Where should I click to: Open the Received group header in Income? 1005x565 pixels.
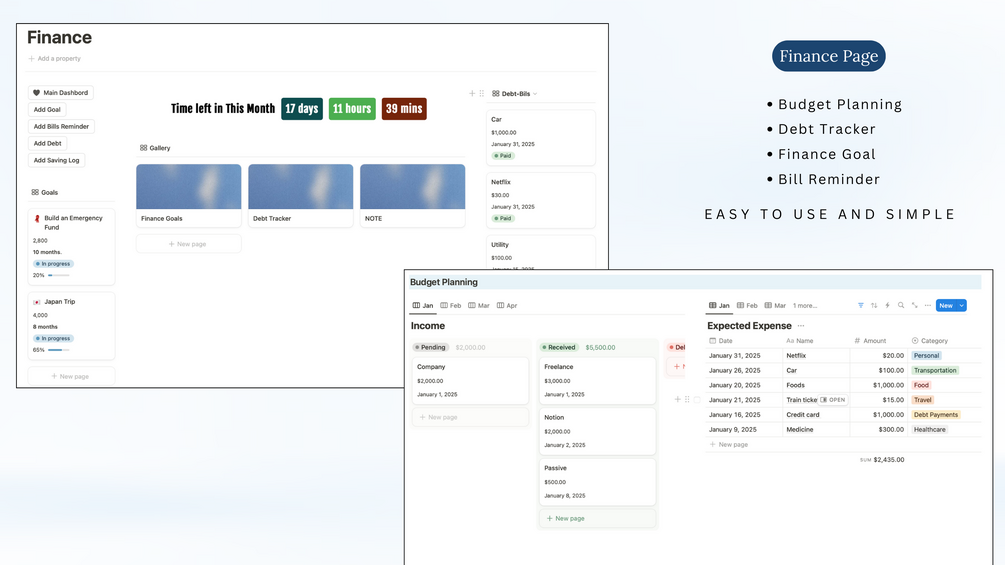(559, 347)
